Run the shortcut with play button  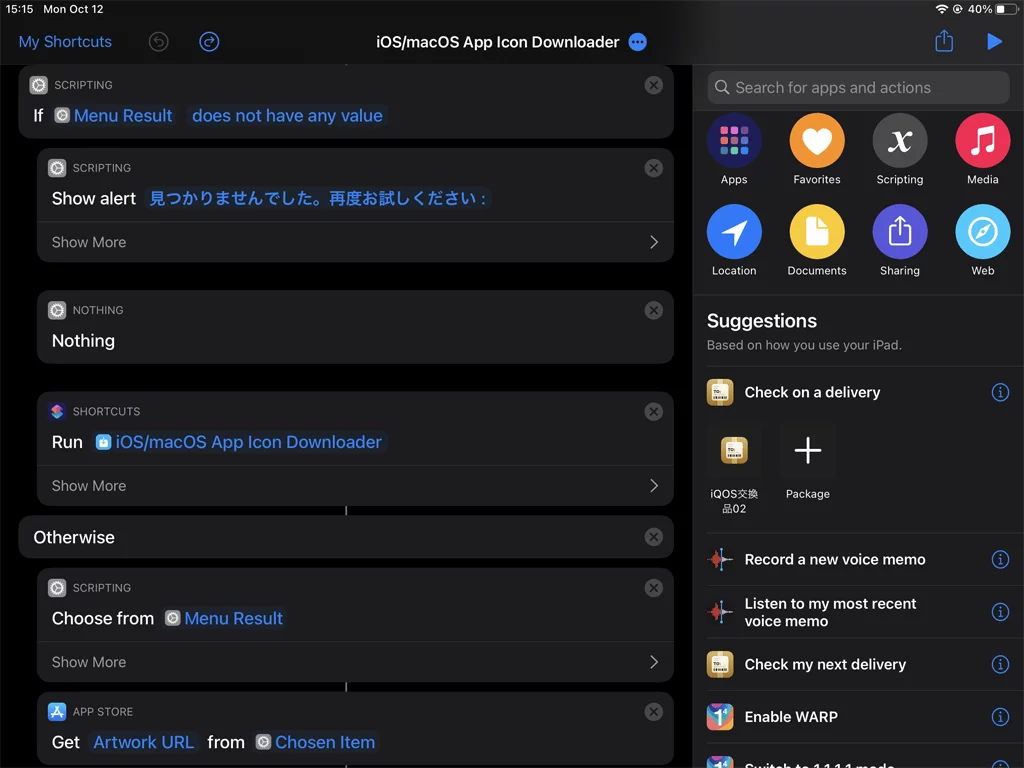tap(994, 42)
